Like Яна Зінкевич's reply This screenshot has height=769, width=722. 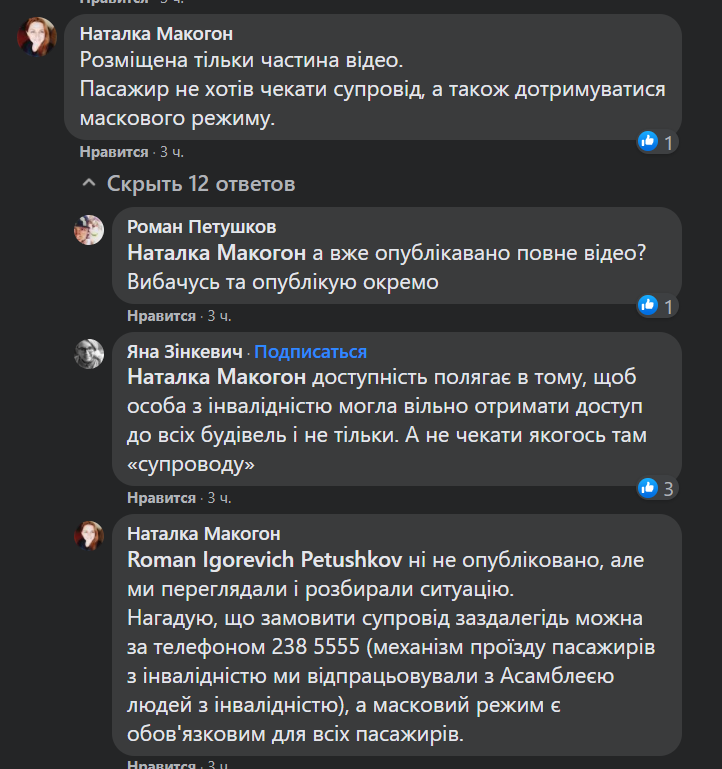161,498
